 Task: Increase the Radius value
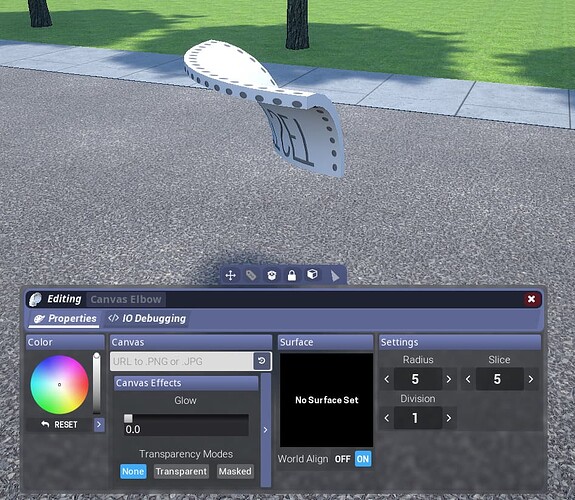(x=449, y=379)
